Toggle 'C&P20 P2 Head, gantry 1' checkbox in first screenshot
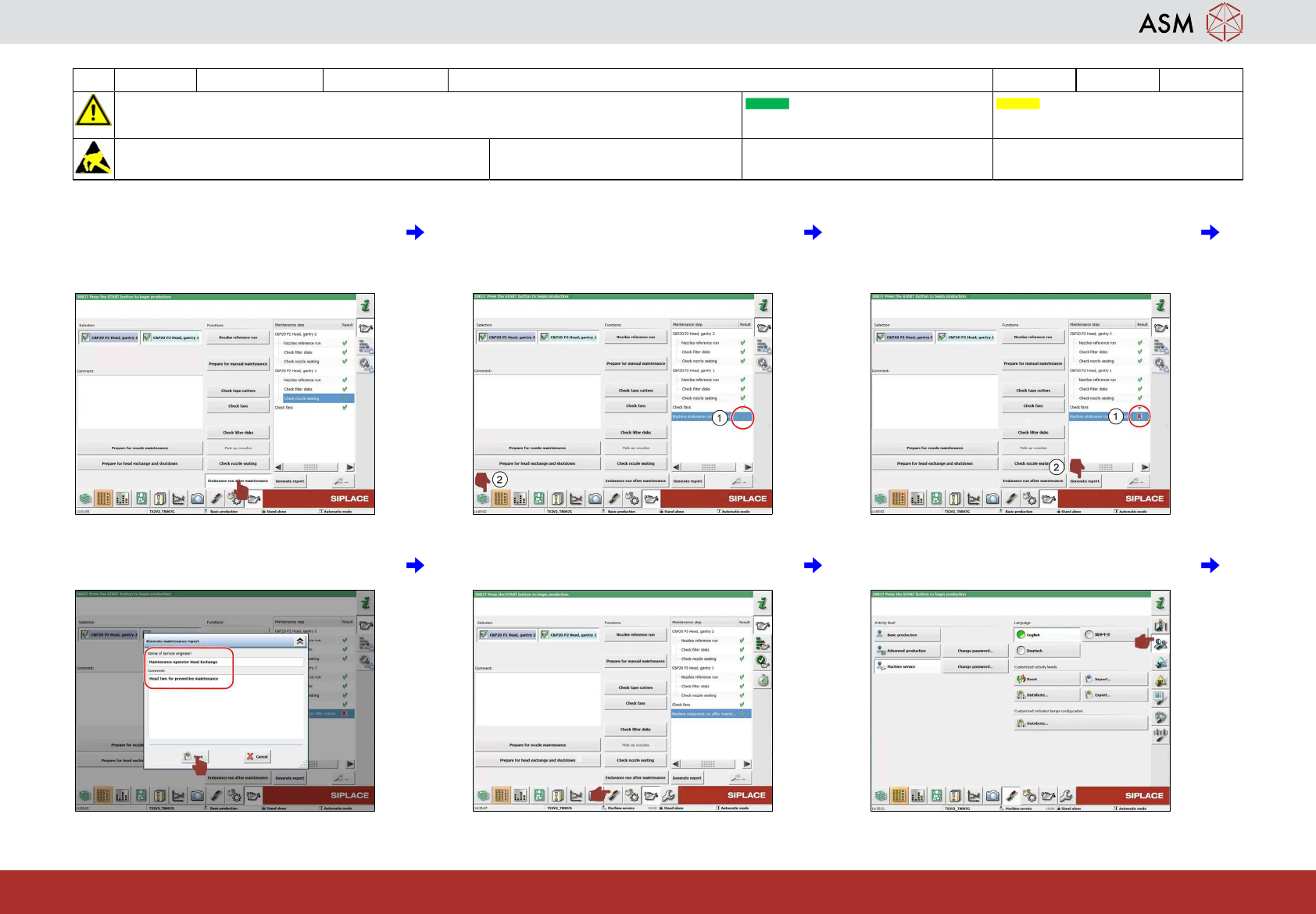The width and height of the screenshot is (1316, 914). [147, 337]
